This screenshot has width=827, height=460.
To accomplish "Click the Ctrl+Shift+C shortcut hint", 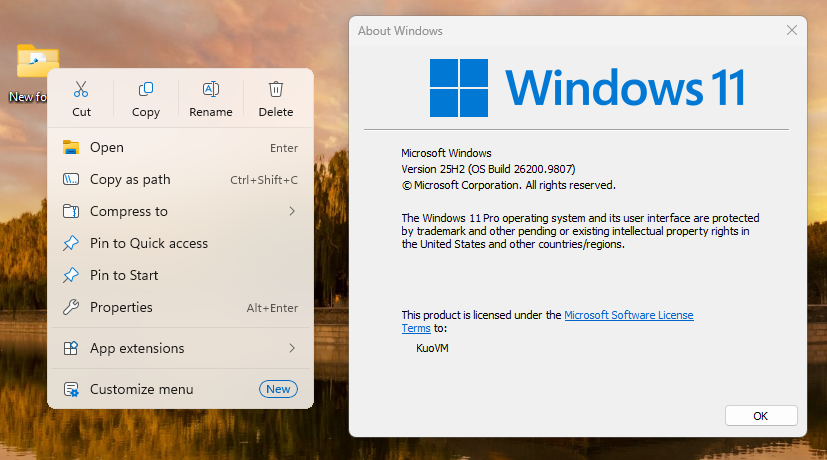I will (x=264, y=180).
